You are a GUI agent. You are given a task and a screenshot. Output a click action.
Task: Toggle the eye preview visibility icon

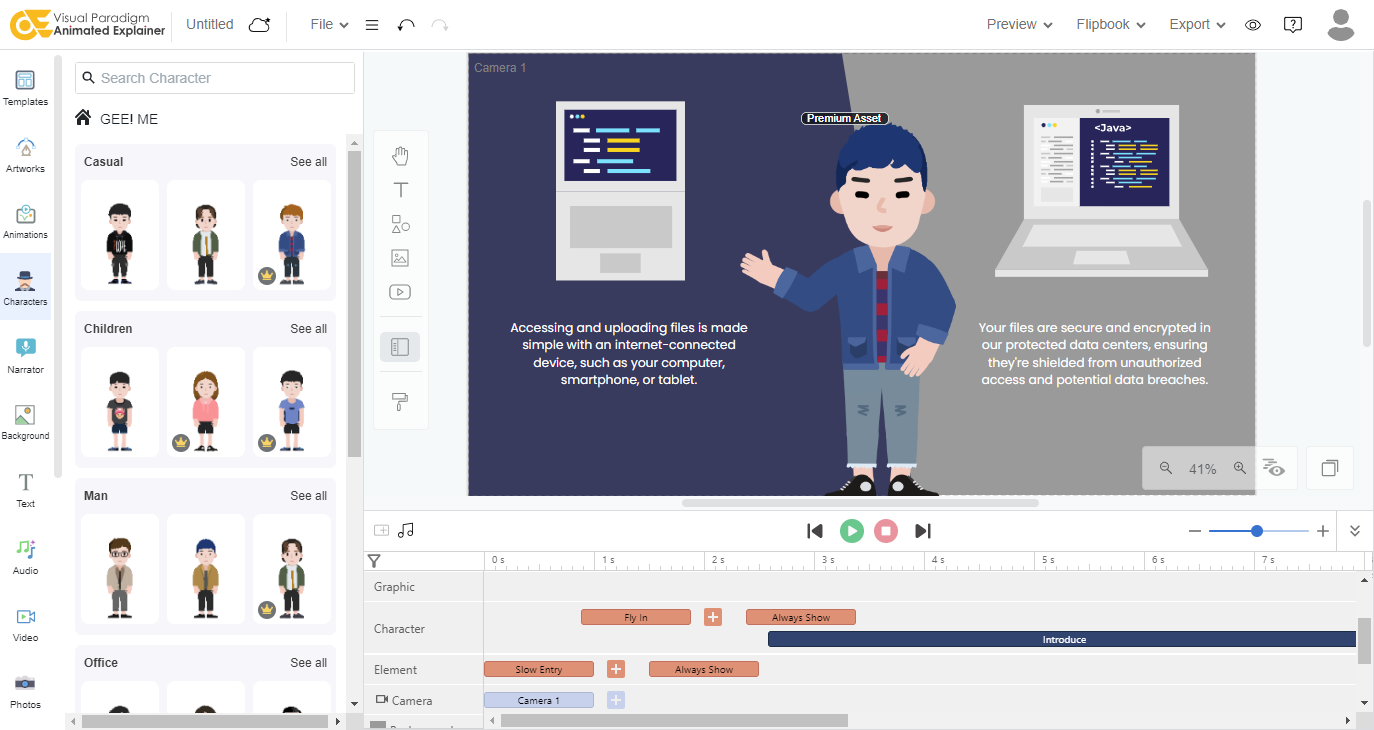(x=1252, y=25)
